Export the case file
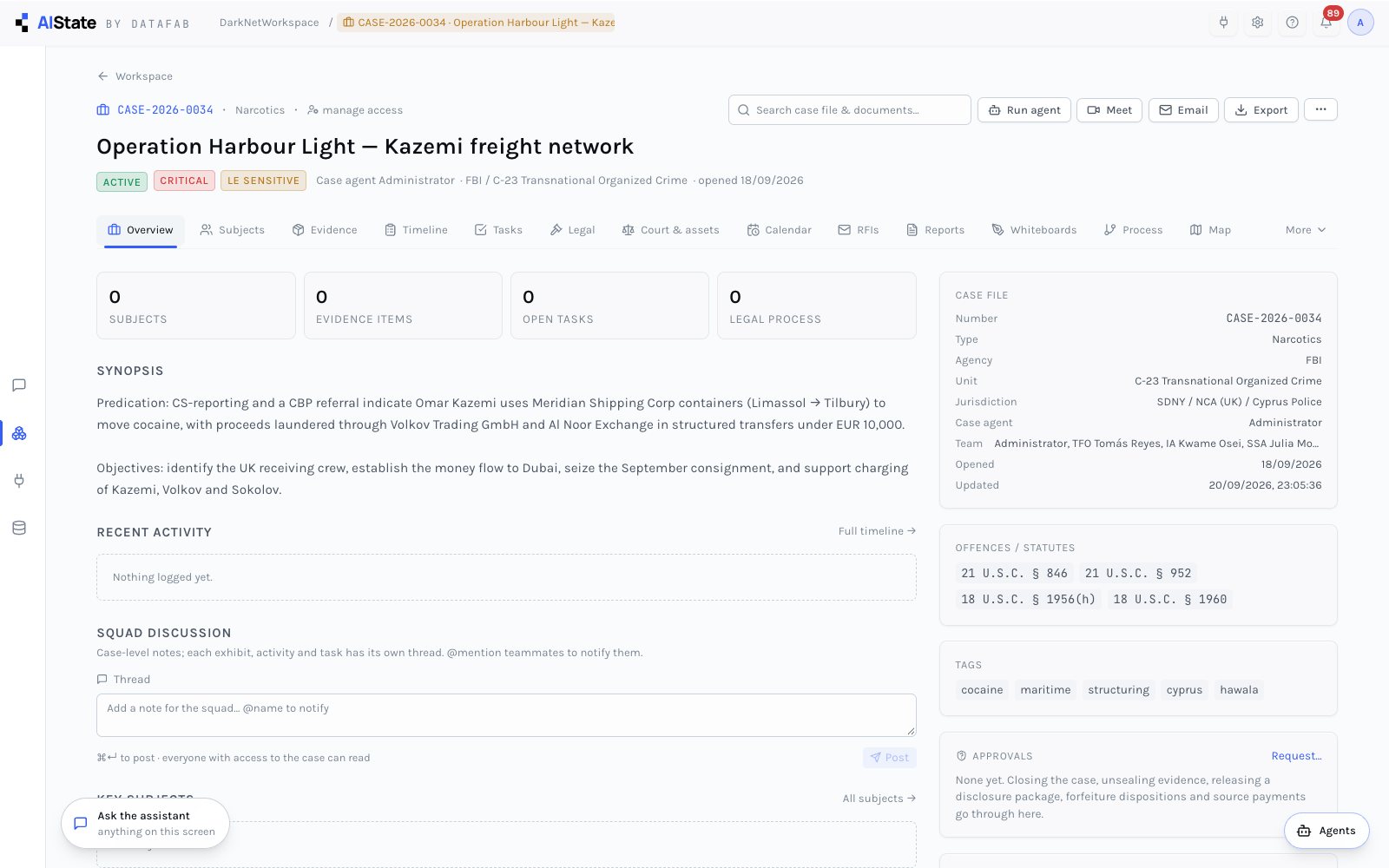Screen dimensions: 1389x868 coord(1261,110)
